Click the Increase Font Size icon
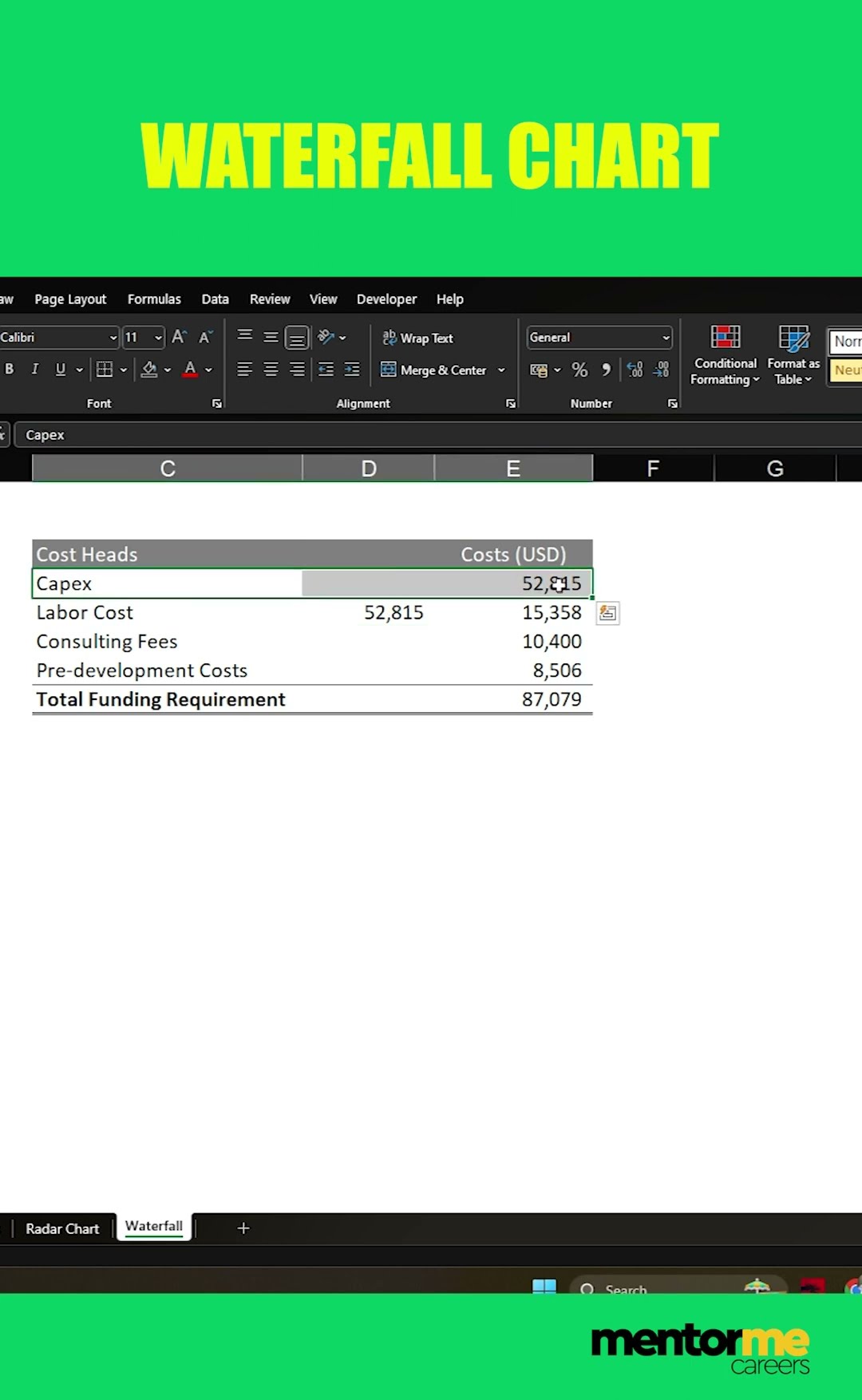This screenshot has width=862, height=1400. [179, 338]
